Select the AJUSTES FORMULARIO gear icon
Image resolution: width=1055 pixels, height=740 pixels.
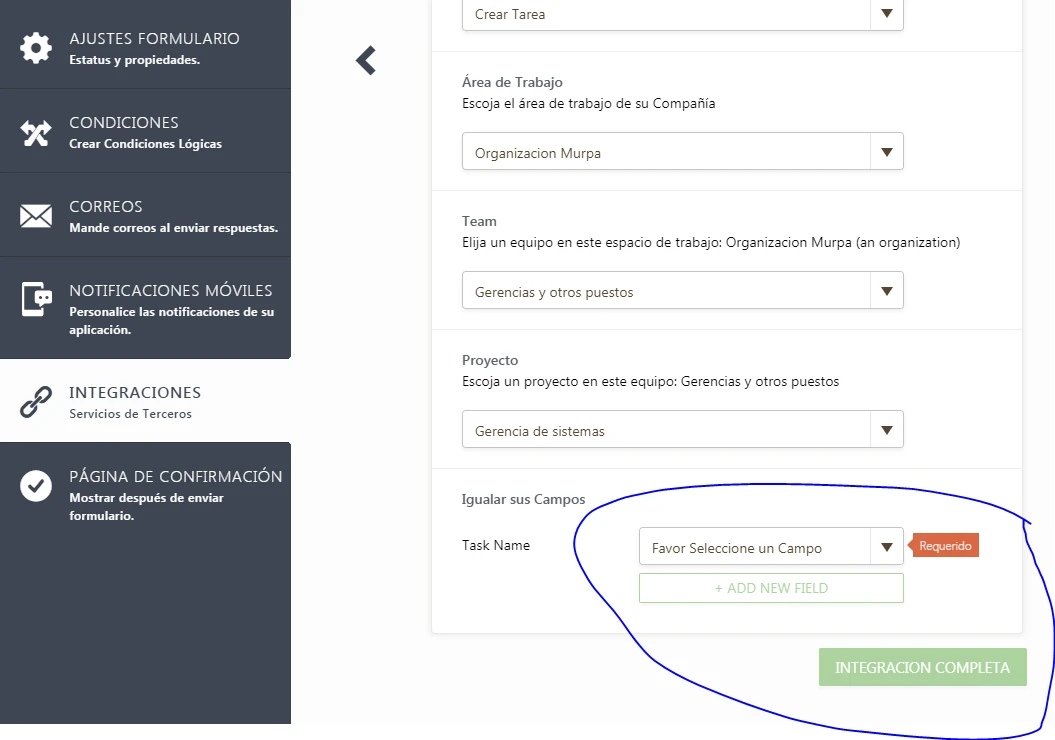click(x=36, y=46)
